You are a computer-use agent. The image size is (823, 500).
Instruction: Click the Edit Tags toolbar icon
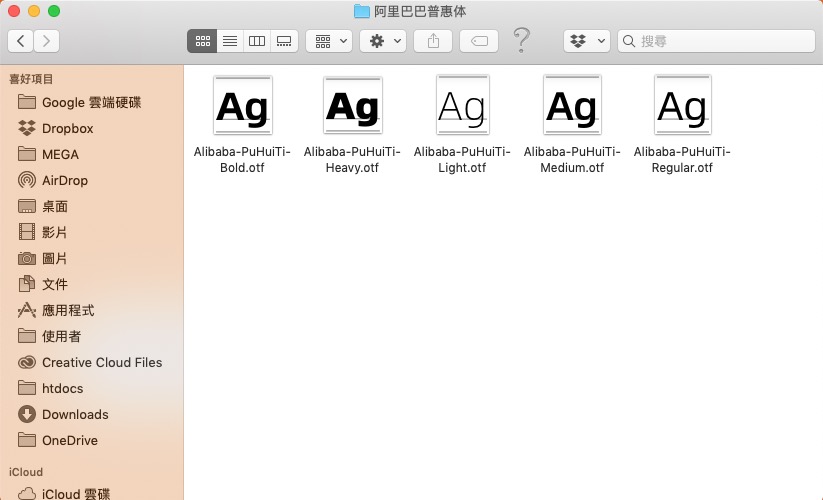pyautogui.click(x=479, y=41)
